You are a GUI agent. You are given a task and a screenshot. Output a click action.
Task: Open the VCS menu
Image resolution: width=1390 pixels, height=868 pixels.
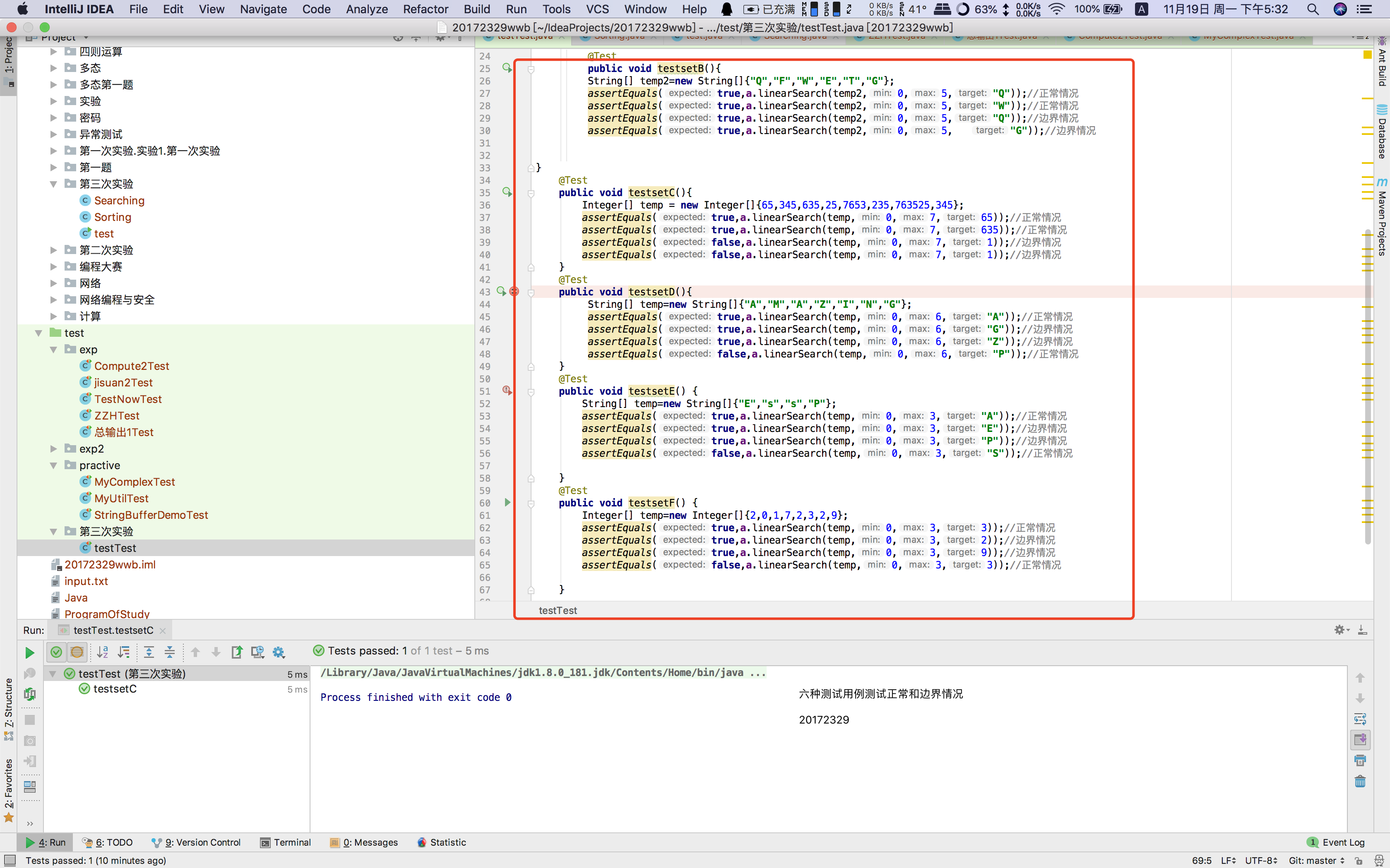click(597, 9)
